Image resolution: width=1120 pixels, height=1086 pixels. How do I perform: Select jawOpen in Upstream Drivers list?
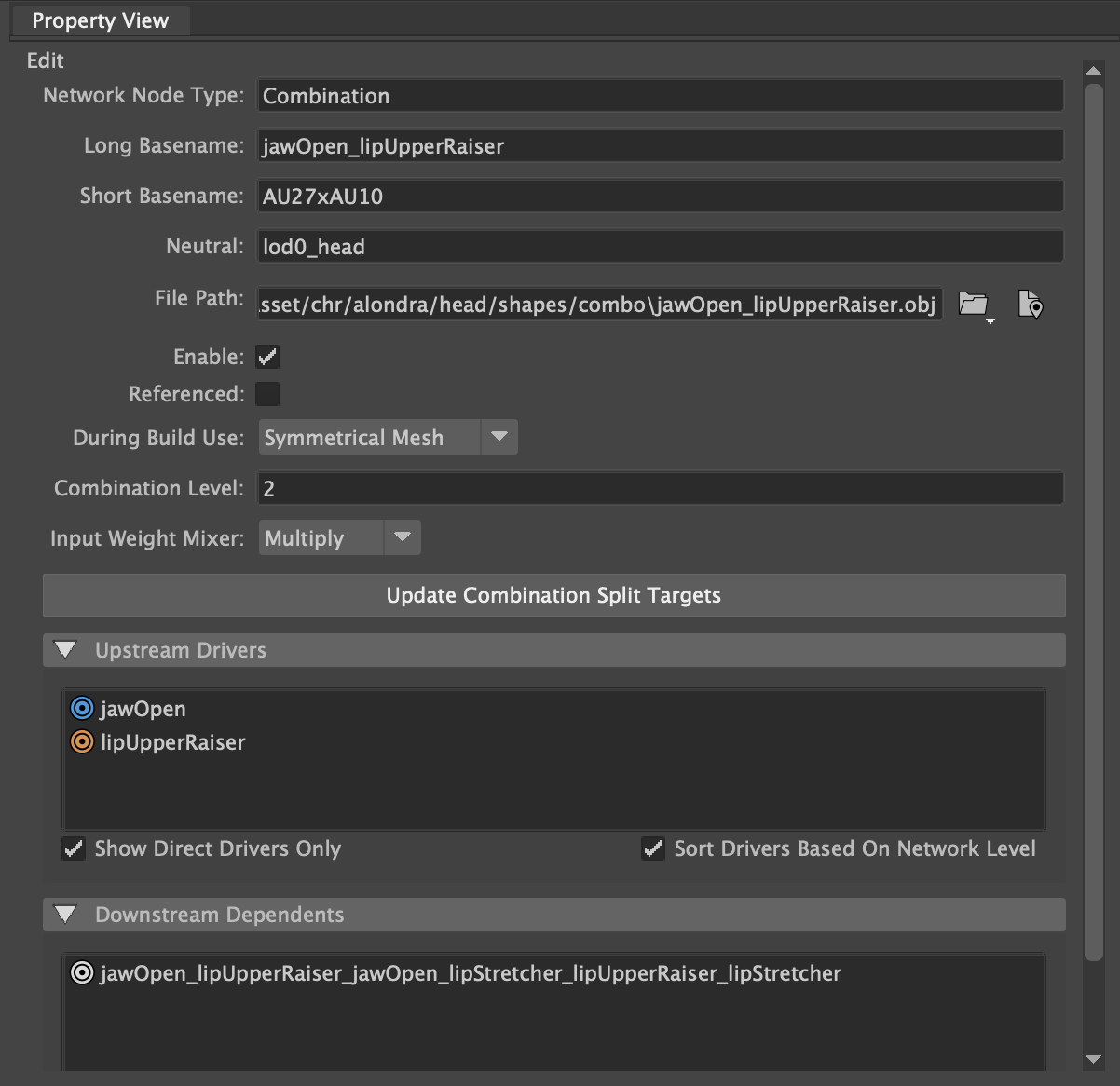[553, 709]
